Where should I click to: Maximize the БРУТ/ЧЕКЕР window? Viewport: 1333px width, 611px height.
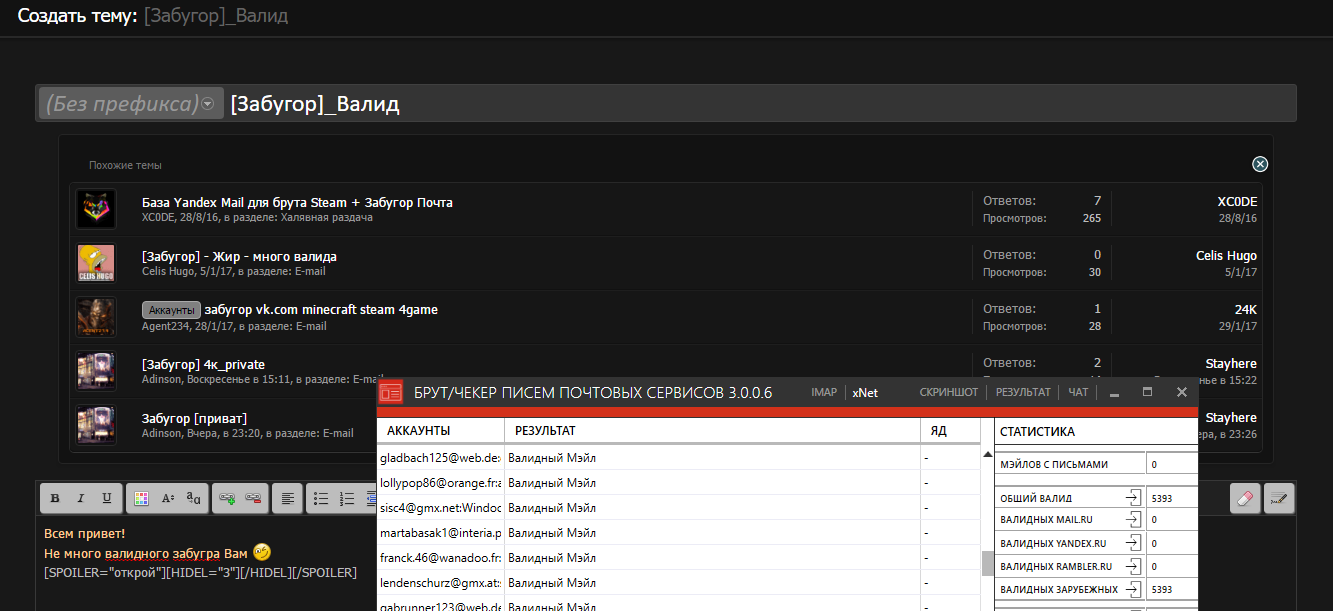point(1147,393)
